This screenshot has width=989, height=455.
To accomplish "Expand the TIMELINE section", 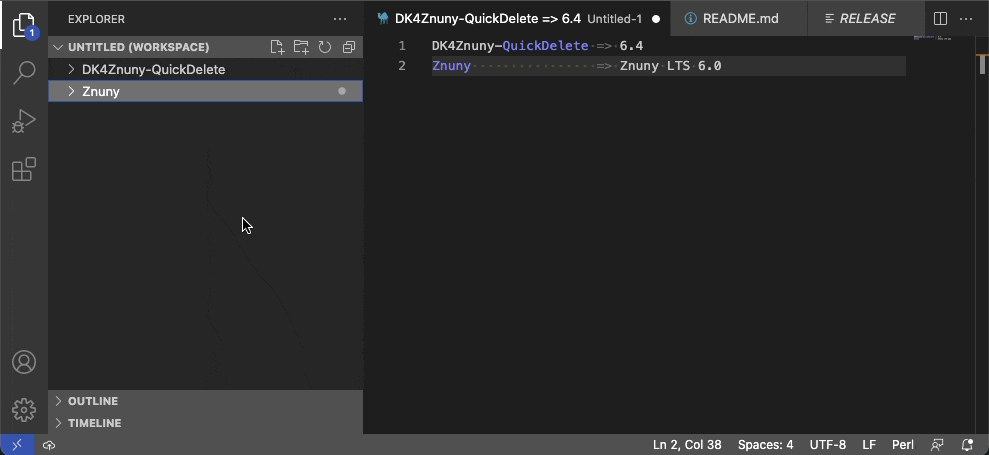I will (206, 423).
